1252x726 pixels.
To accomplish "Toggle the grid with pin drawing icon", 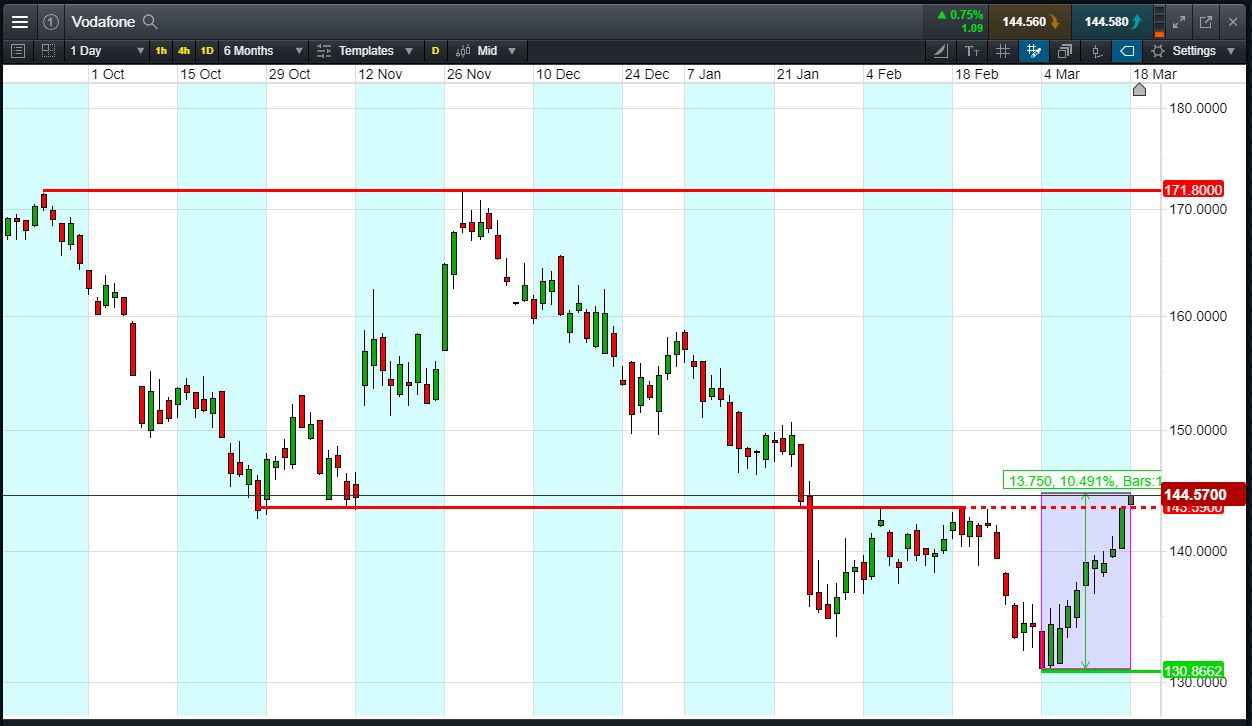I will click(x=1034, y=50).
